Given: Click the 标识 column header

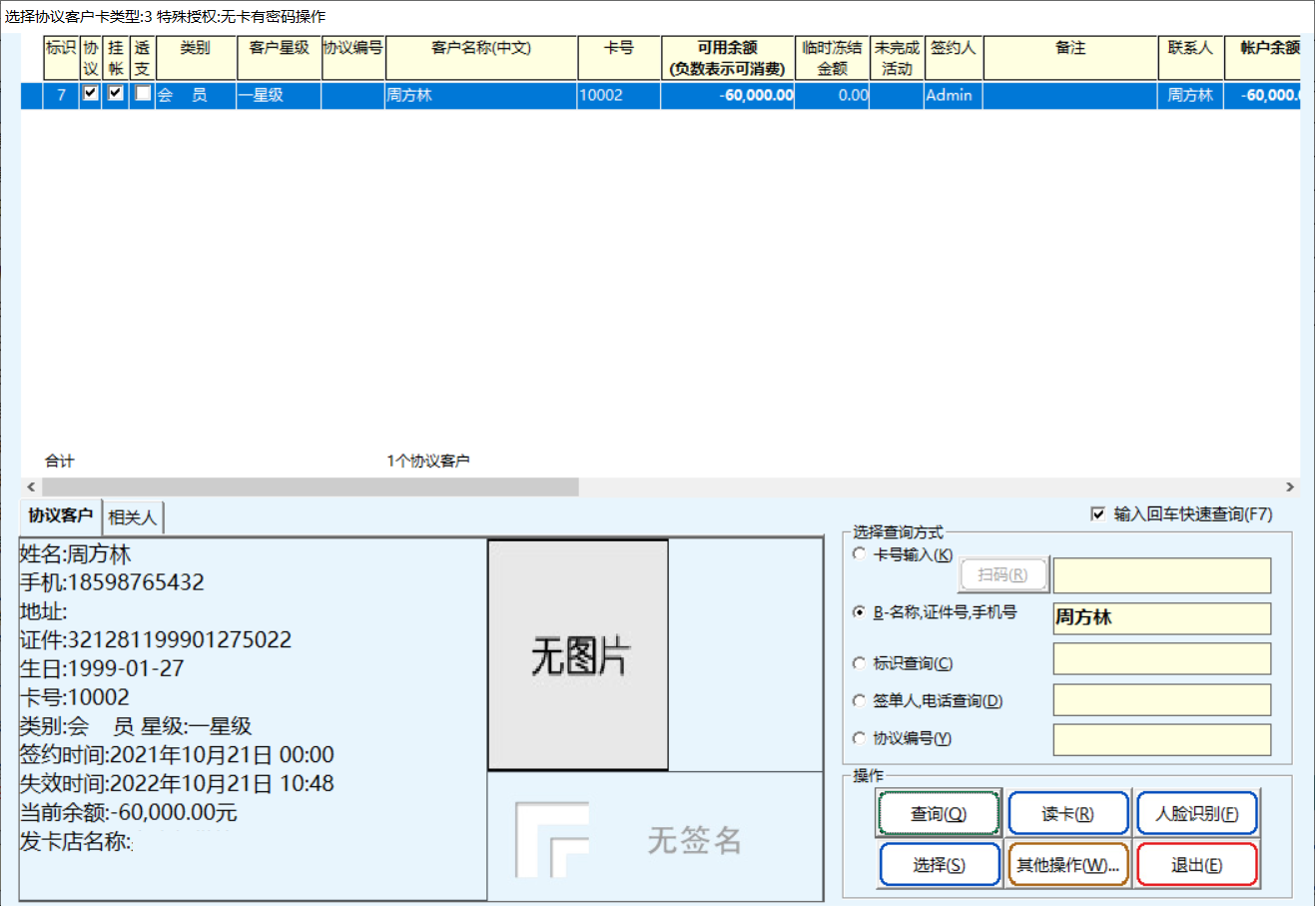Looking at the screenshot, I should point(61,58).
